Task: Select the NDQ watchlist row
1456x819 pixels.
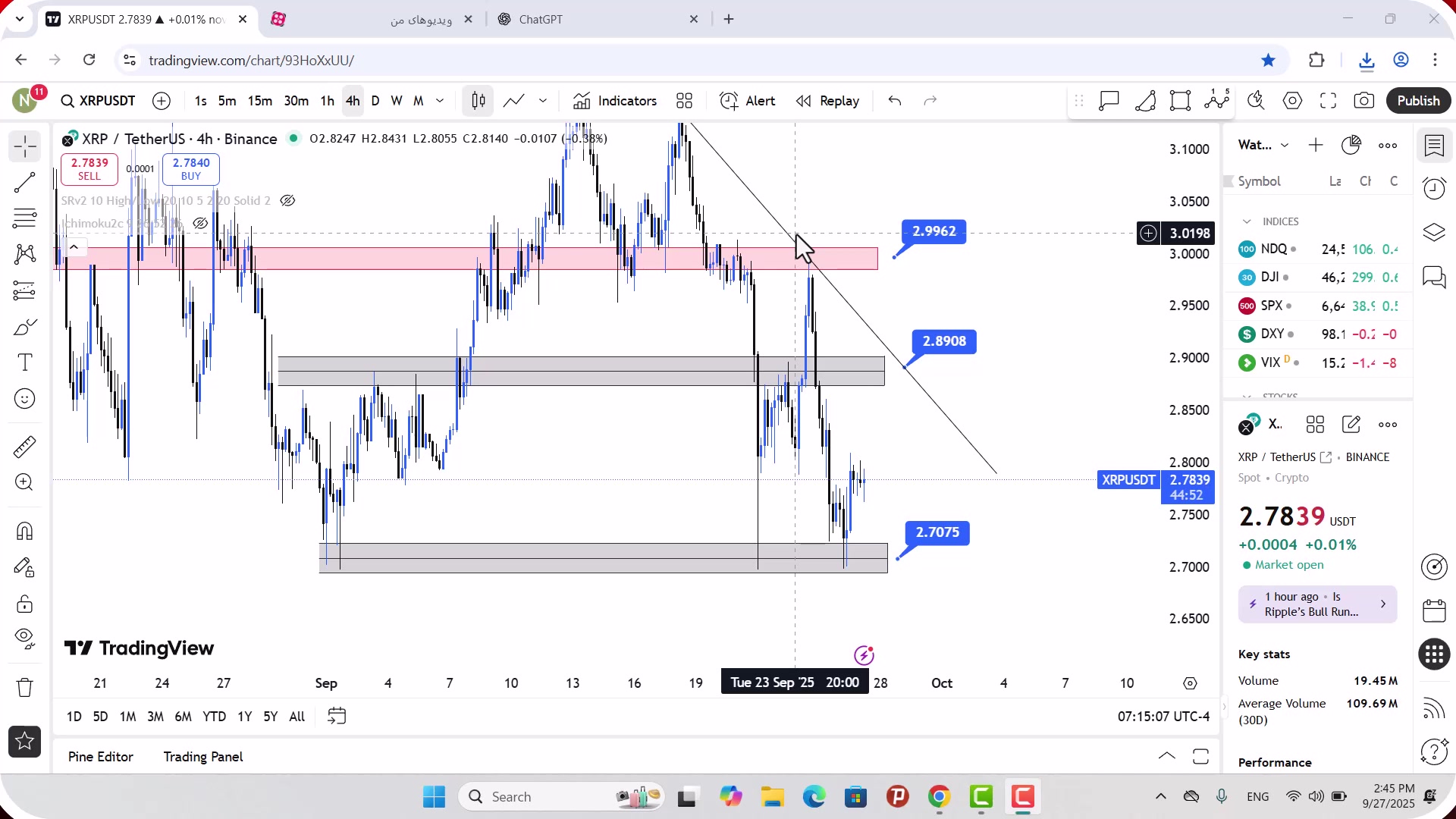Action: [1318, 249]
